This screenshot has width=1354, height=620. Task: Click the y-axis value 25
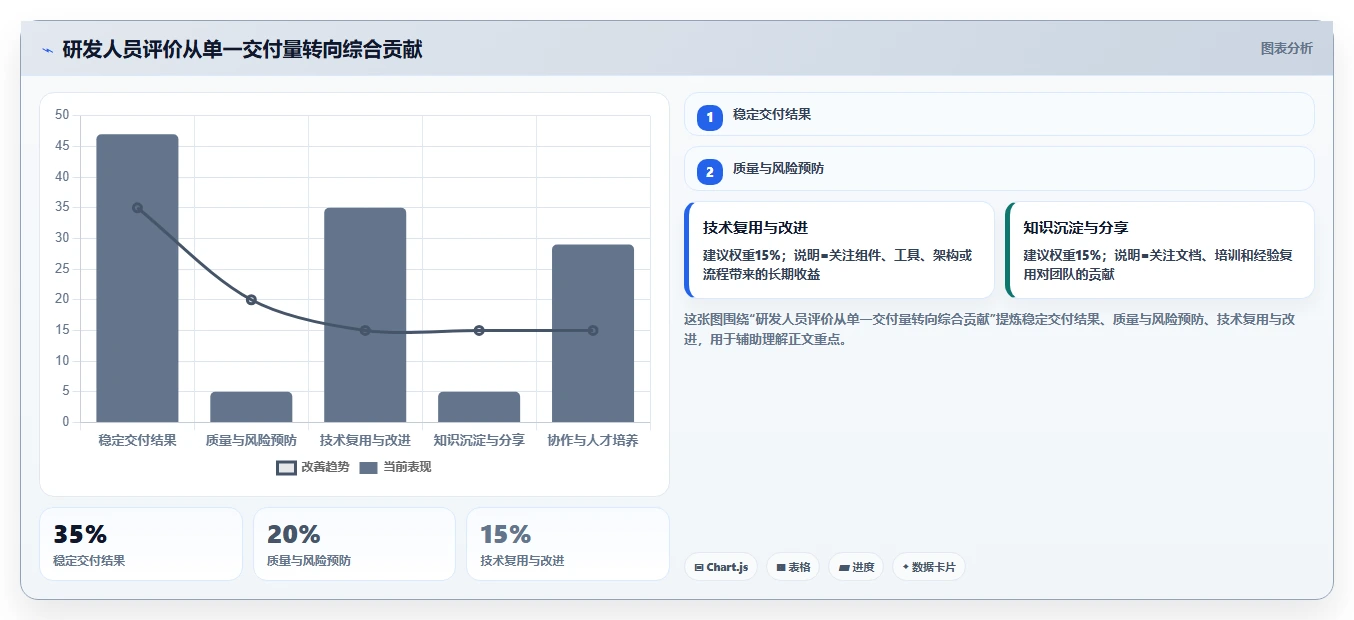tap(62, 269)
